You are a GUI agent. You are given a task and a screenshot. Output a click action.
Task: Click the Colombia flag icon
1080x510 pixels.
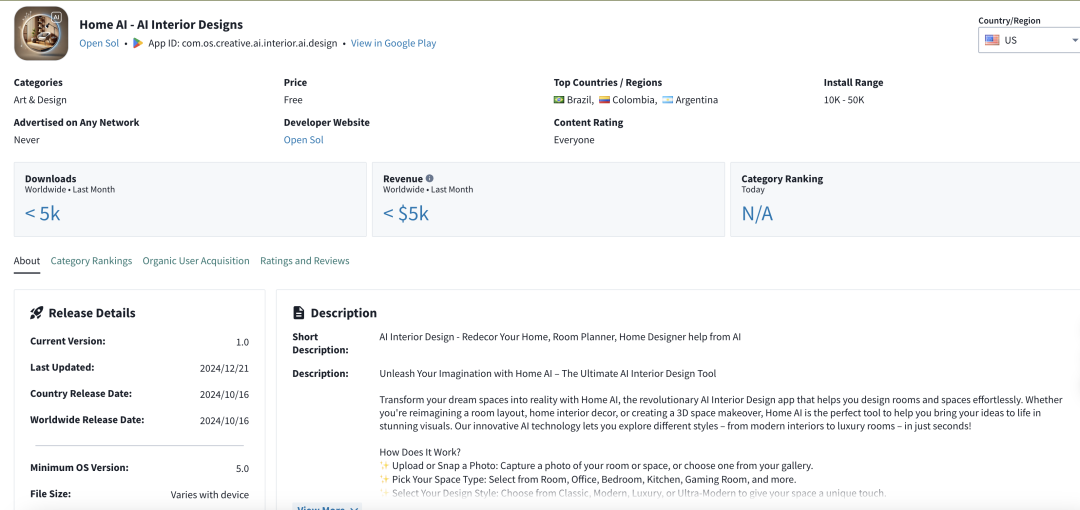[605, 100]
